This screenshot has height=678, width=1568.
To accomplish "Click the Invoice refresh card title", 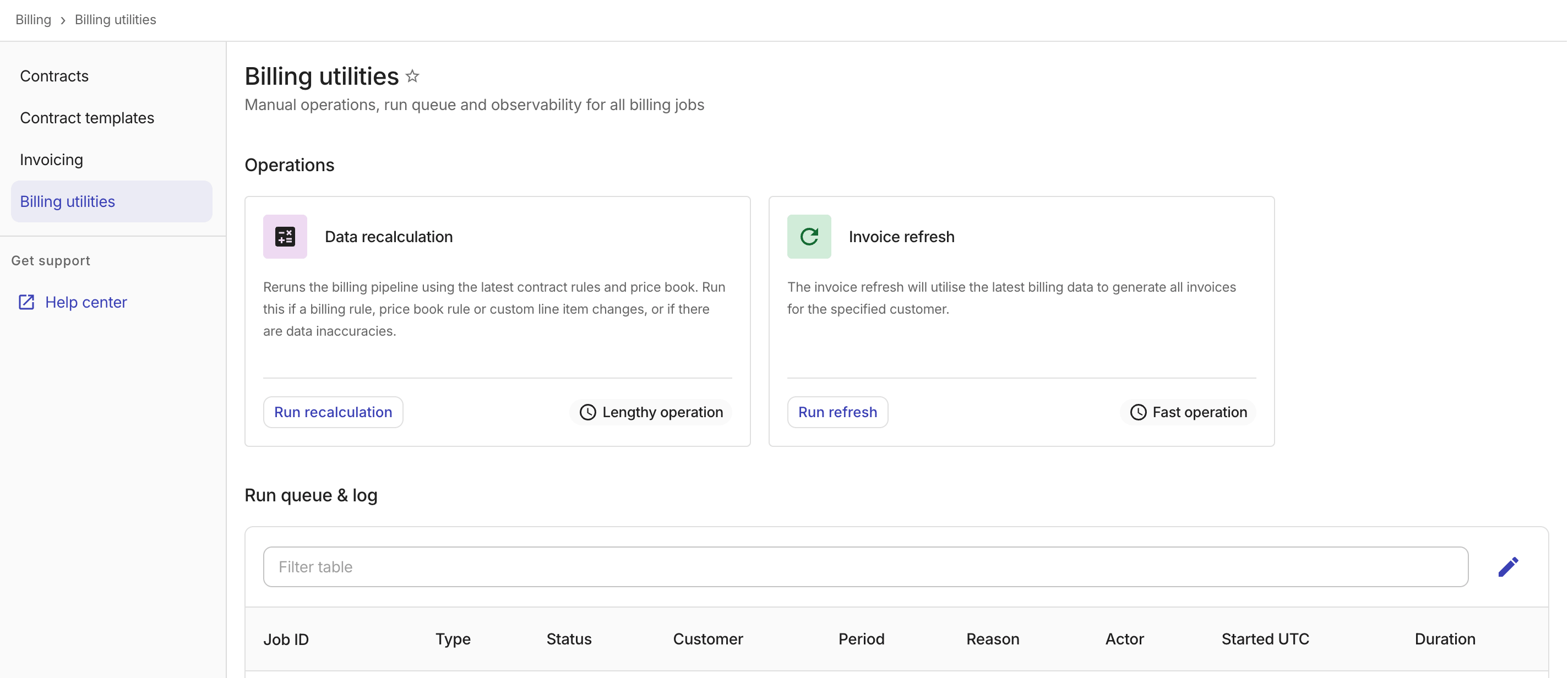I will coord(901,237).
